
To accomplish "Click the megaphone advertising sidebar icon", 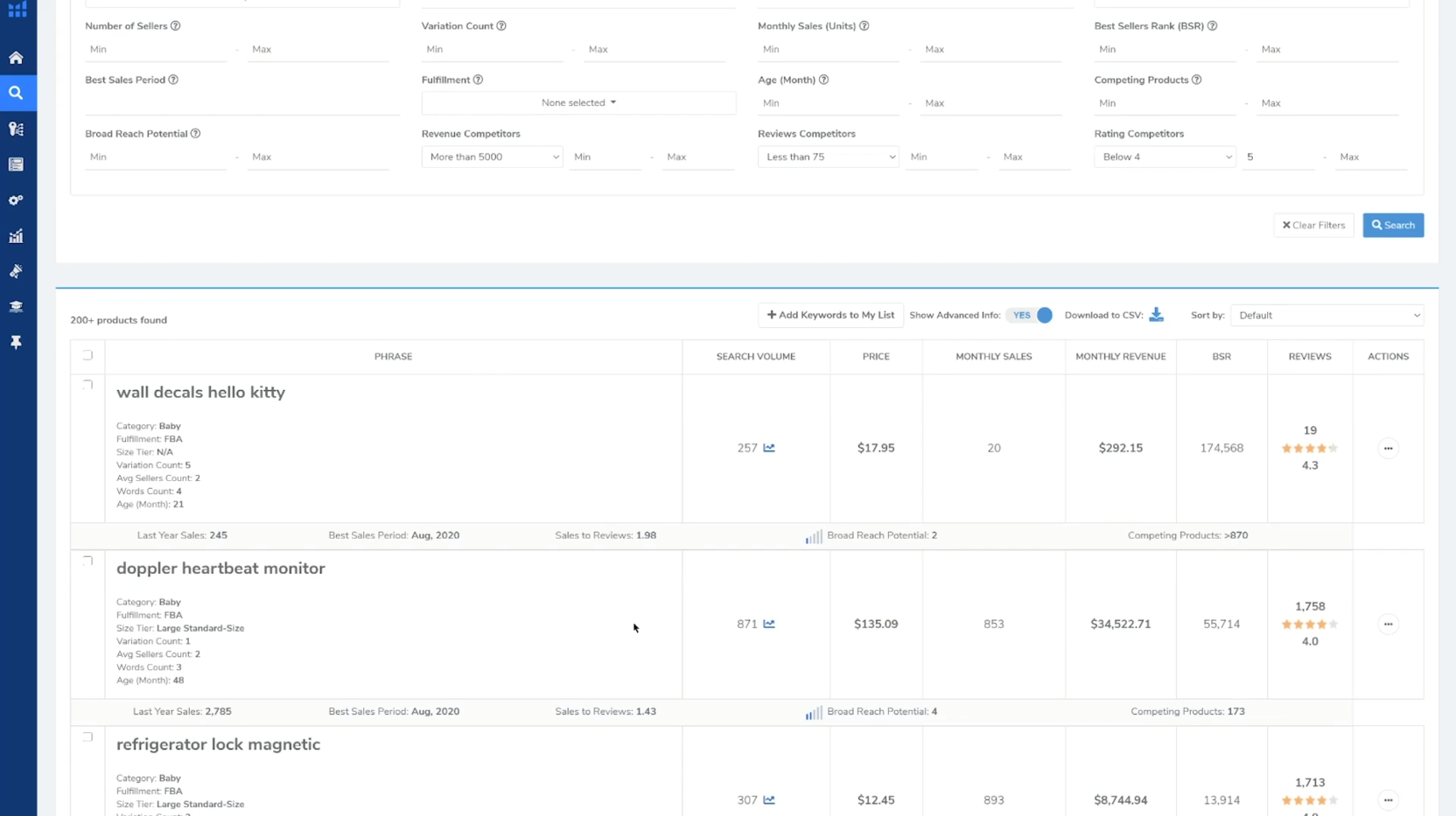I will (x=16, y=272).
